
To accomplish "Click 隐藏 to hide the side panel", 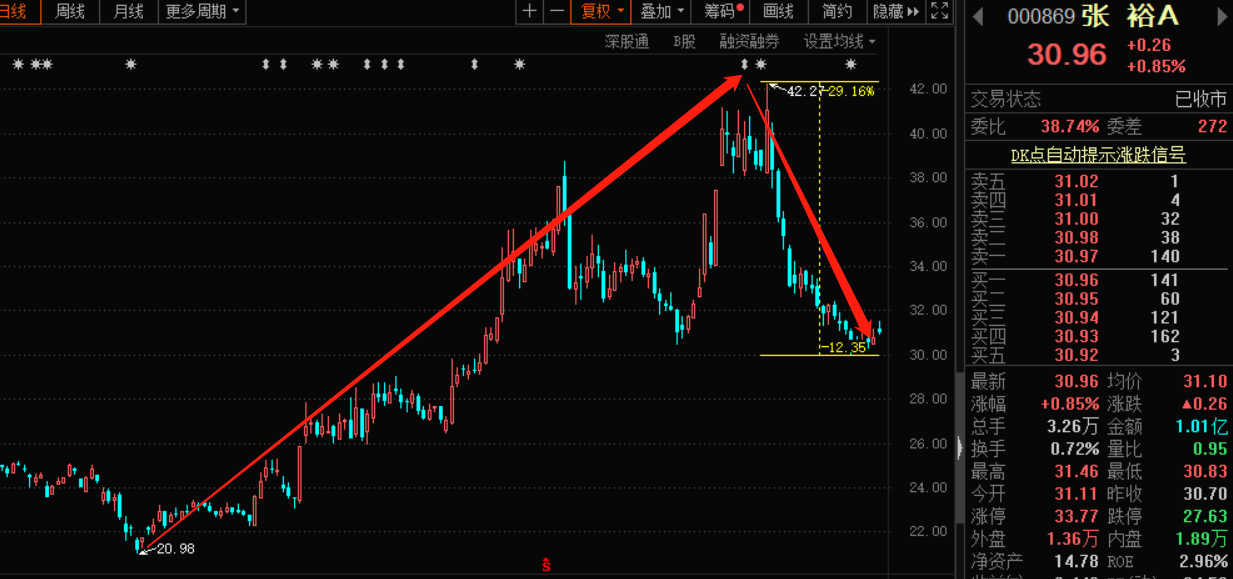I will click(x=896, y=12).
